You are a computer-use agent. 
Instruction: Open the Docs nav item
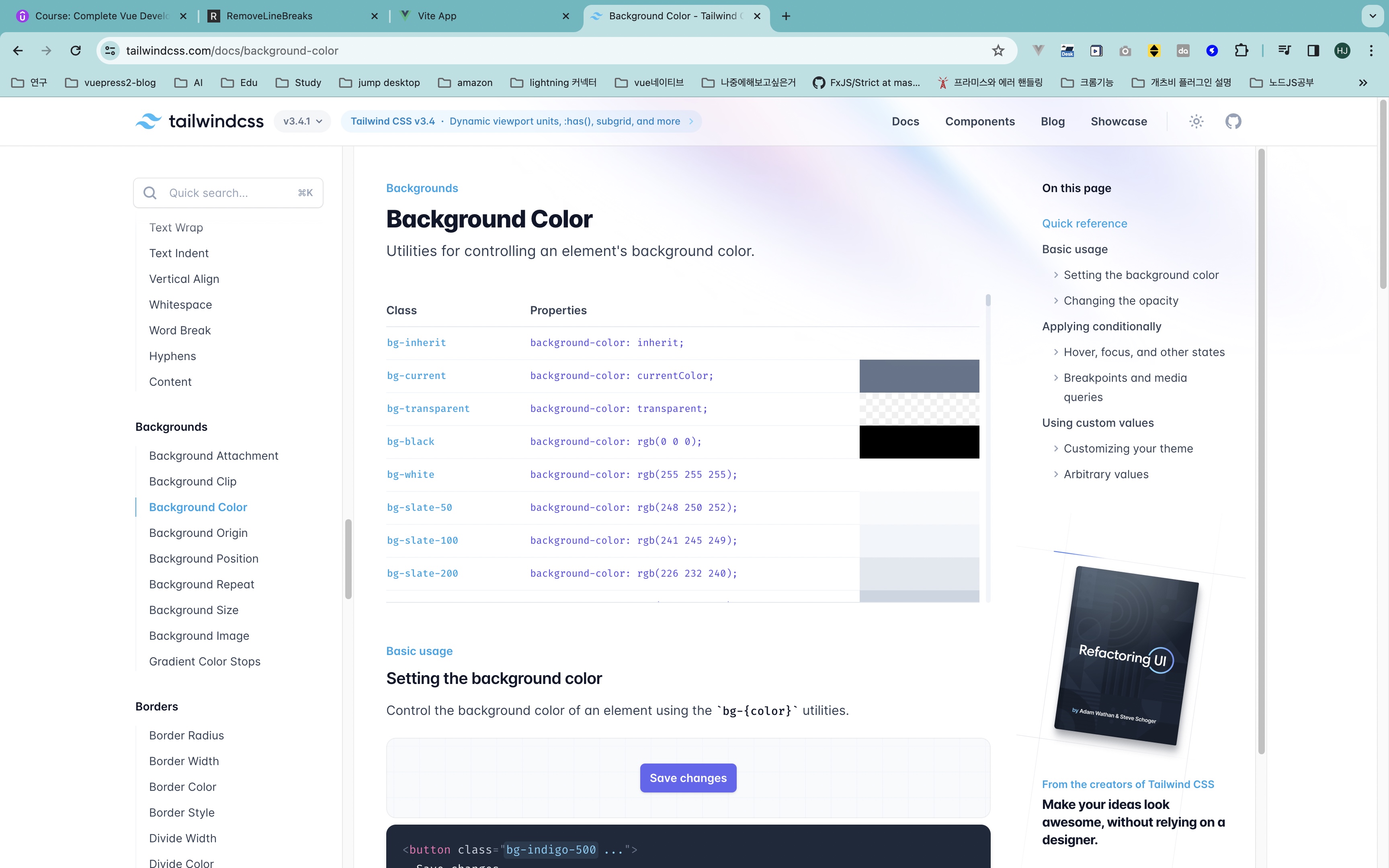905,121
